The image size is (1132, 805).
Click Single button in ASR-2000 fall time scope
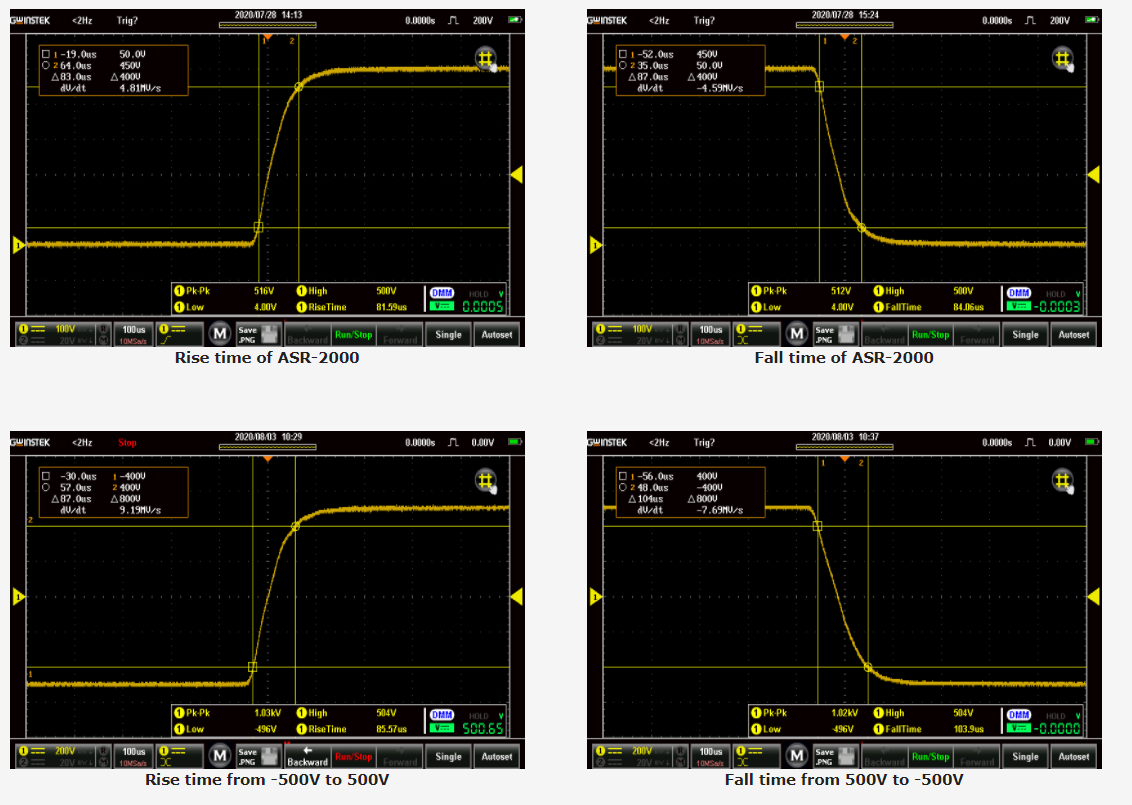tap(1025, 335)
